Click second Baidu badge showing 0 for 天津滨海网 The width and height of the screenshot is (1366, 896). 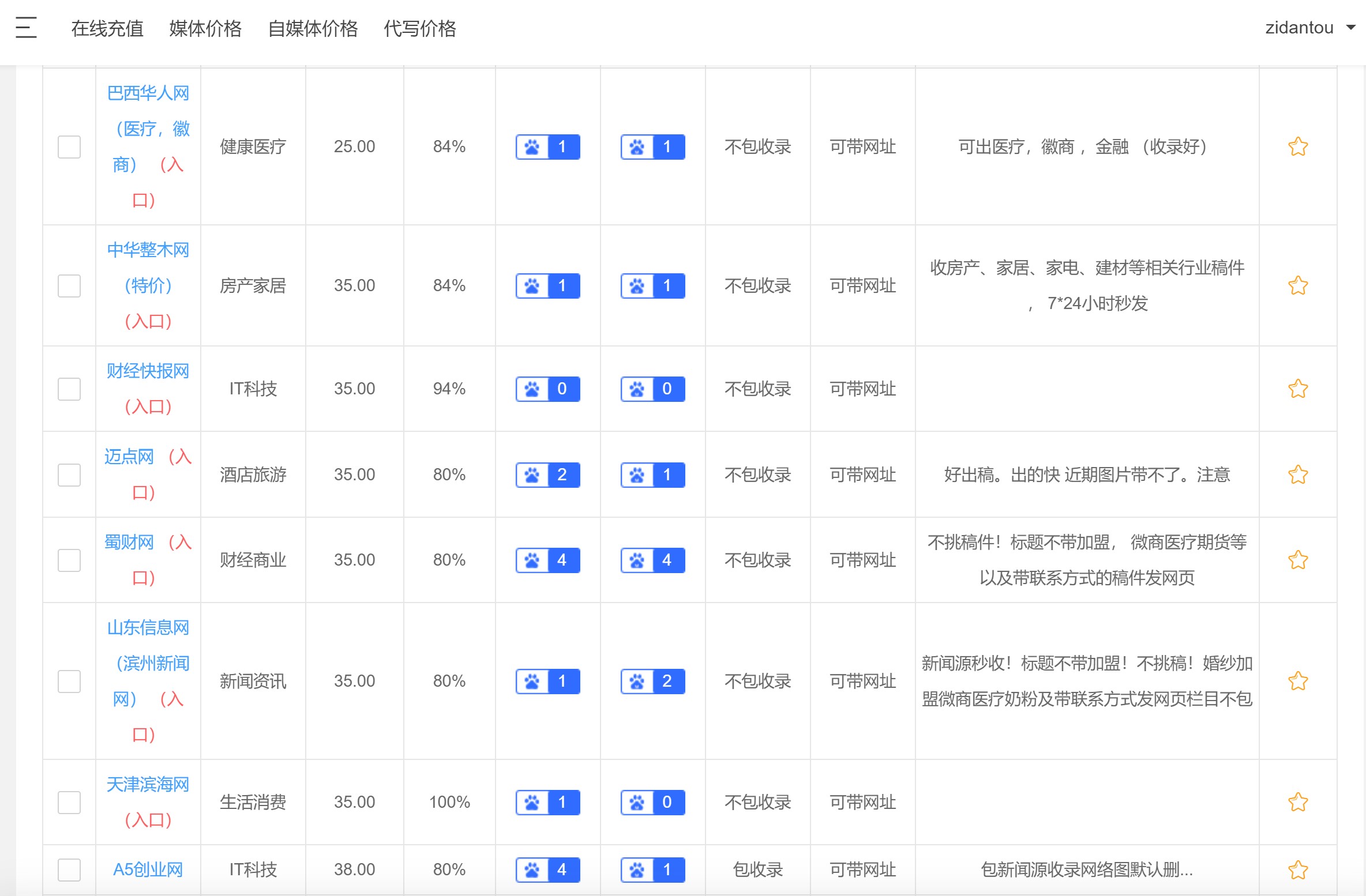[652, 802]
